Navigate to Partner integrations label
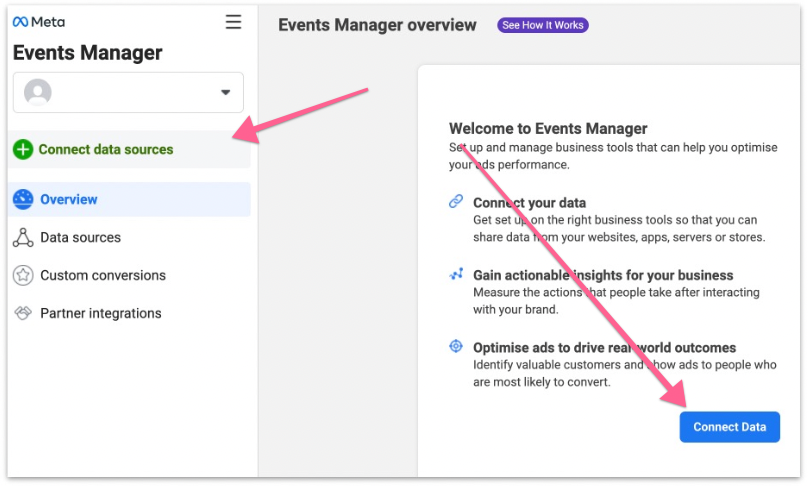Image resolution: width=808 pixels, height=486 pixels. click(x=100, y=313)
